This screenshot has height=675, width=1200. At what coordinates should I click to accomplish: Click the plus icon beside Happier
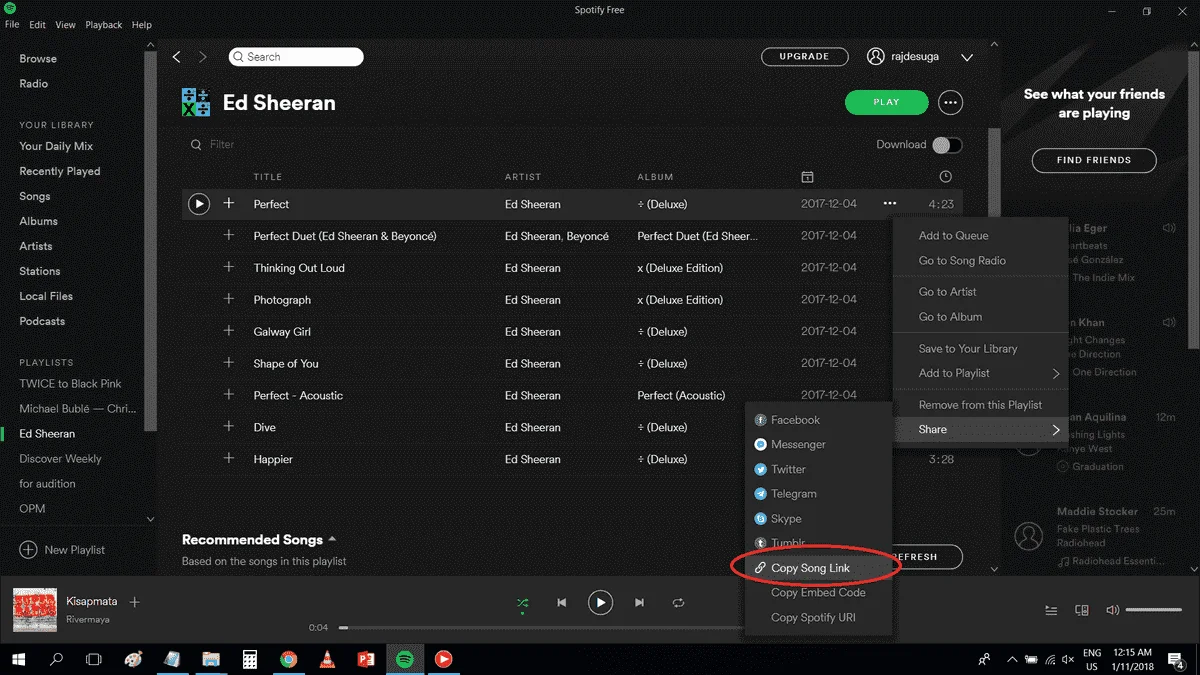(x=228, y=459)
